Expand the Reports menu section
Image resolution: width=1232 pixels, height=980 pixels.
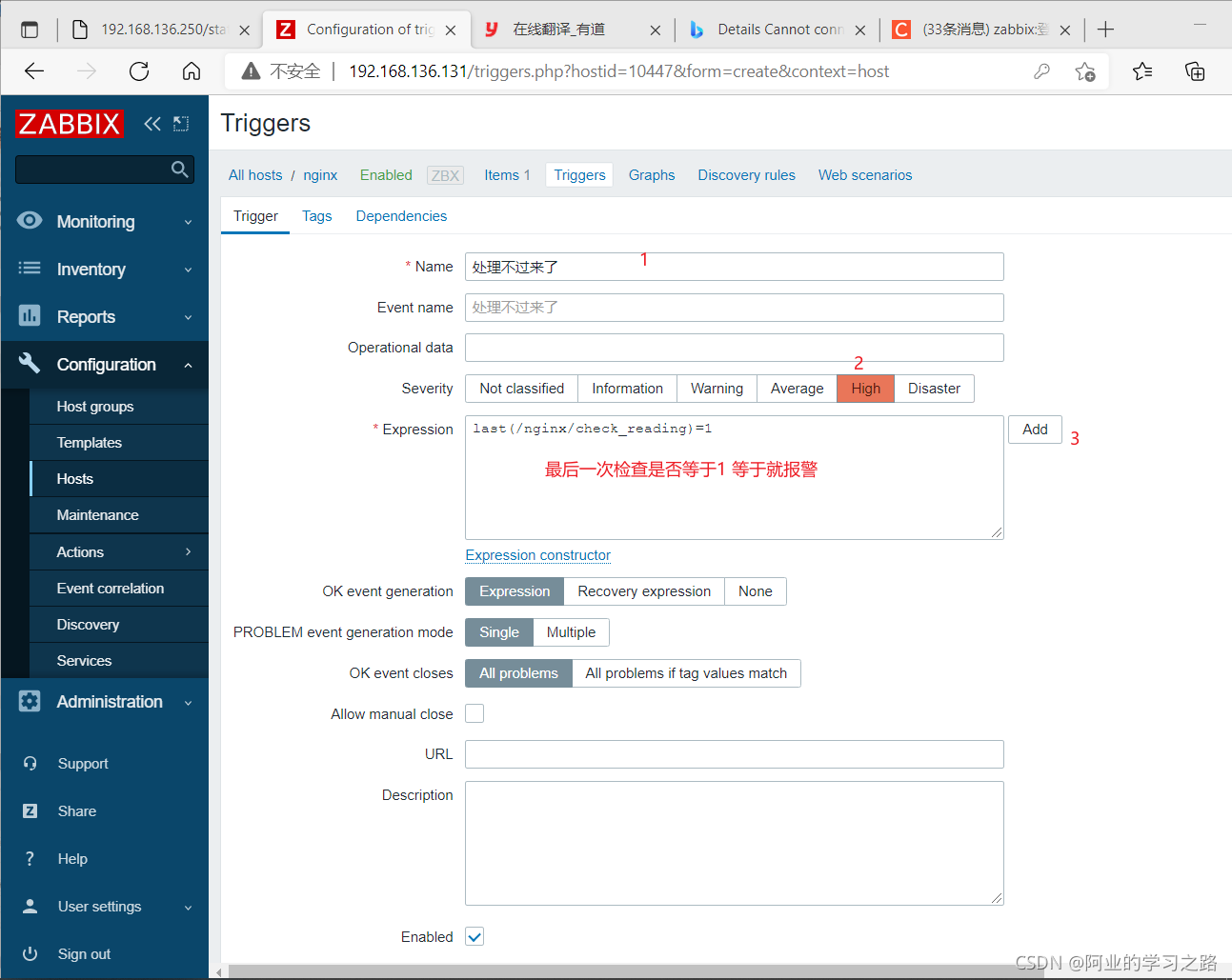click(x=188, y=317)
